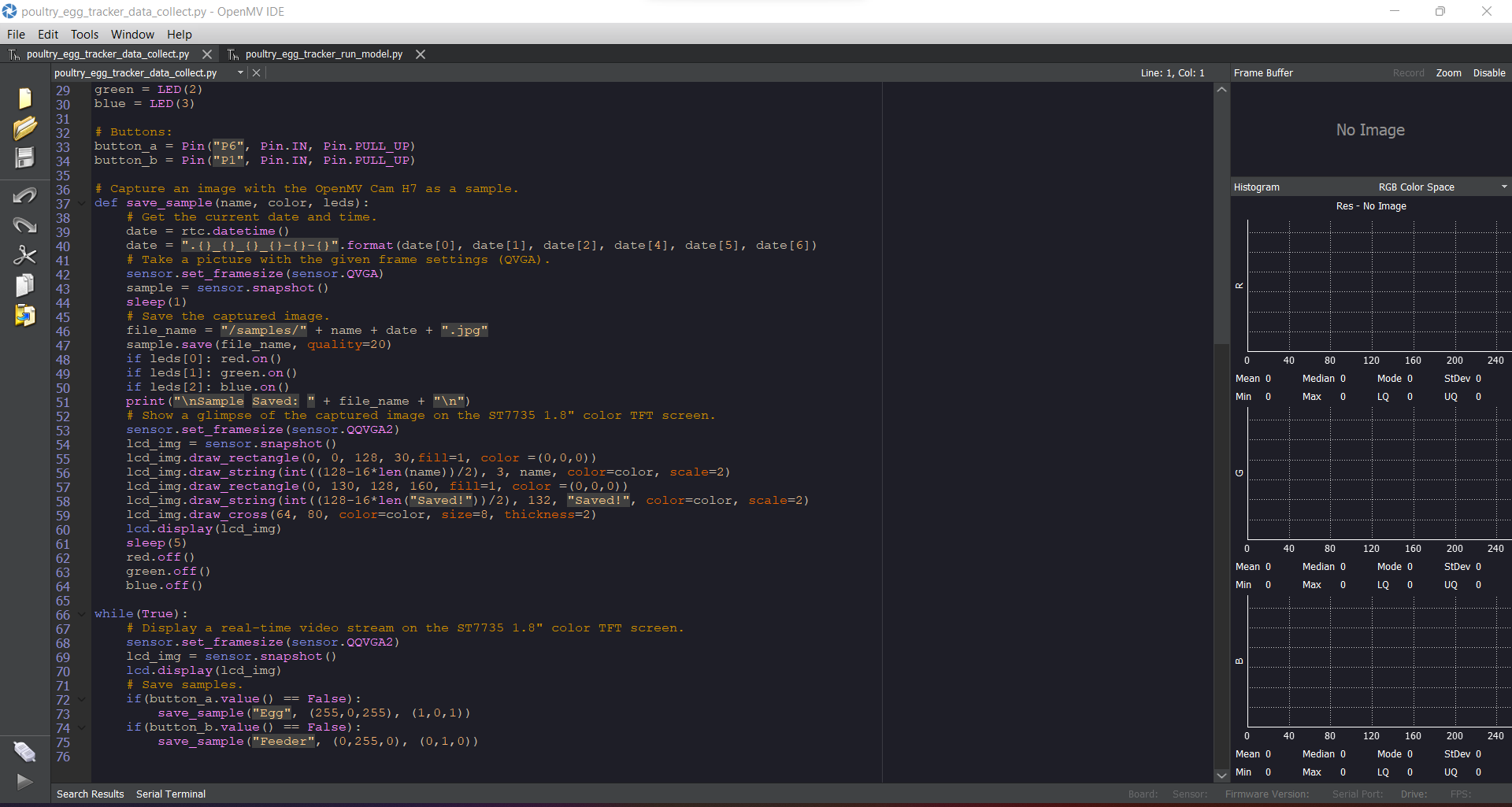Close the poultry_egg_tracker_run_model.py tab
The height and width of the screenshot is (807, 1512).
(x=420, y=54)
